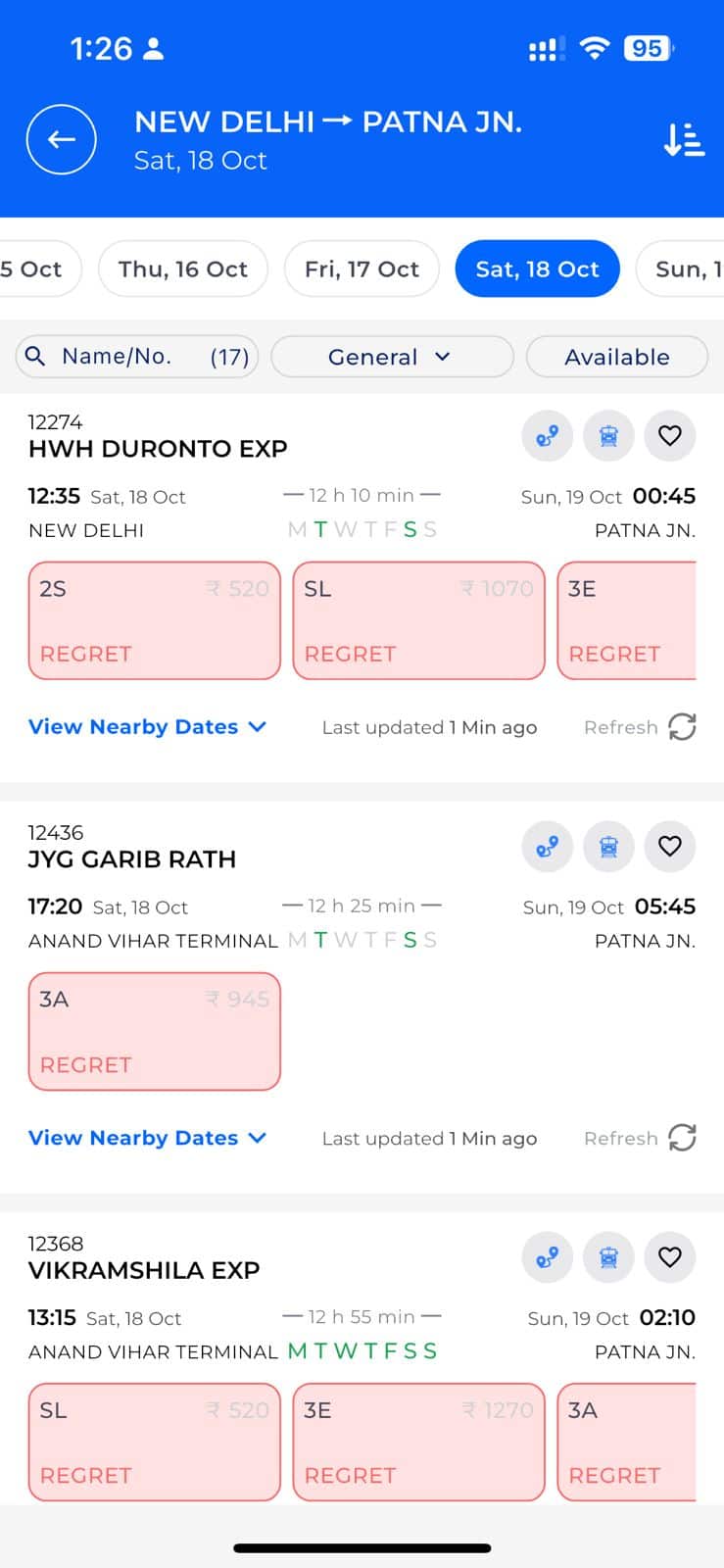Favorite the JYG Garib Rath train
724x1568 pixels.
click(670, 846)
